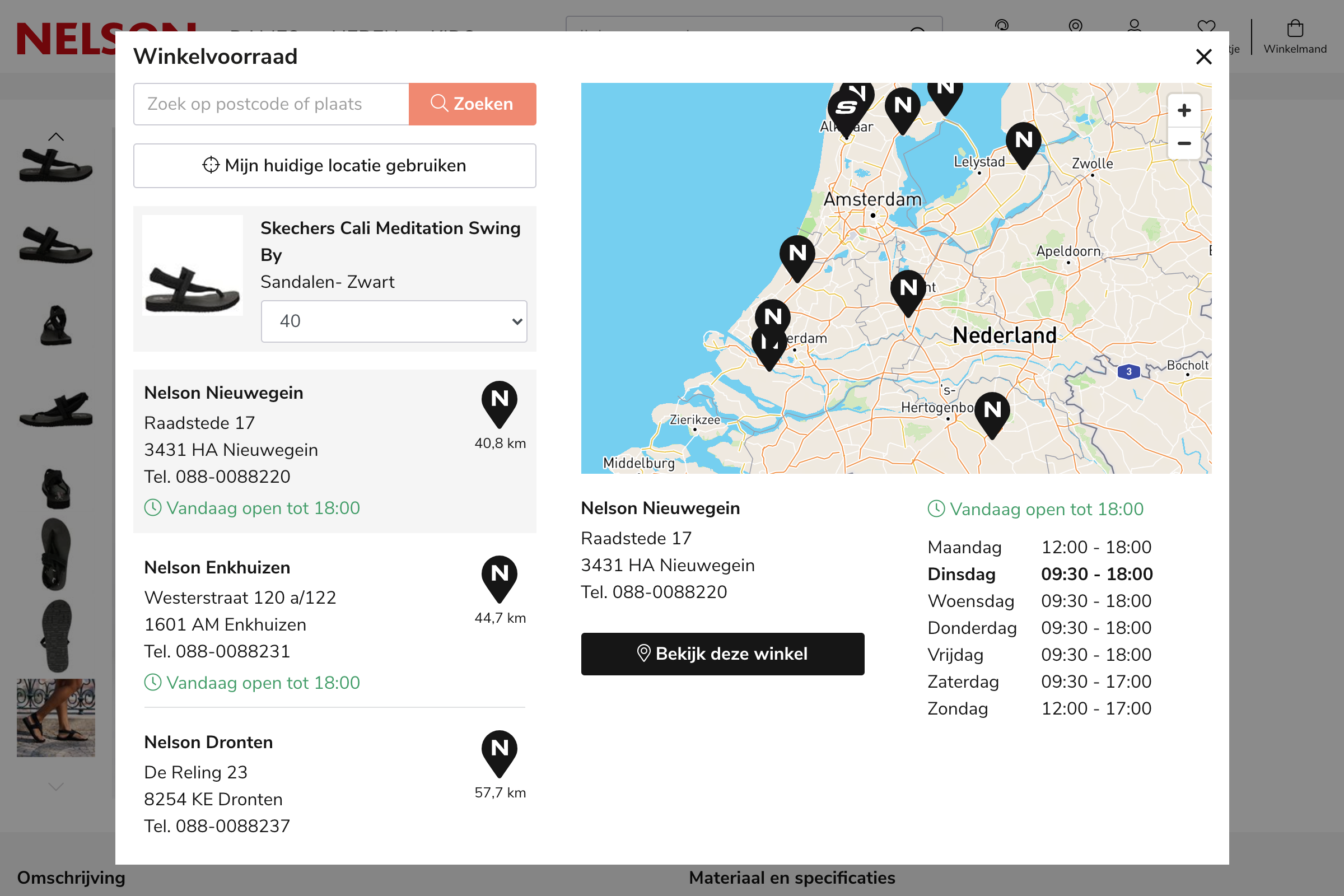Select the street photo sandal thumbnail

click(56, 718)
